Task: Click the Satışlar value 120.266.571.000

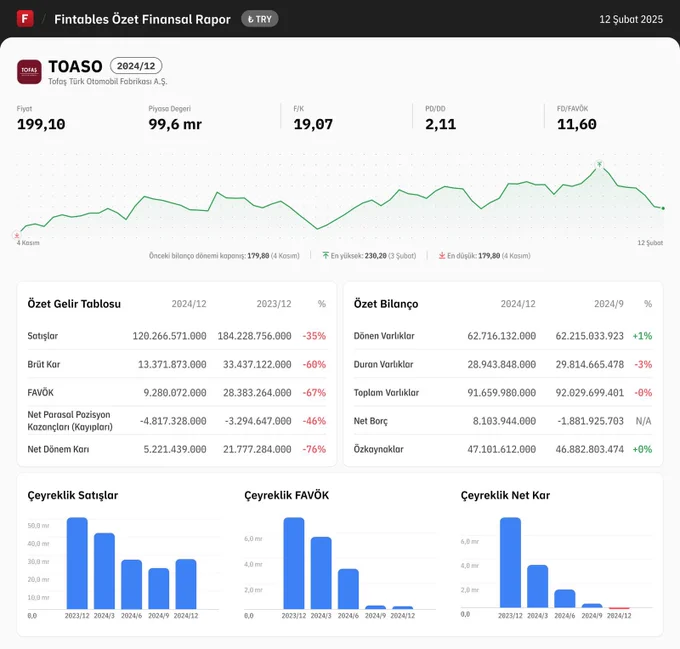Action: tap(170, 336)
